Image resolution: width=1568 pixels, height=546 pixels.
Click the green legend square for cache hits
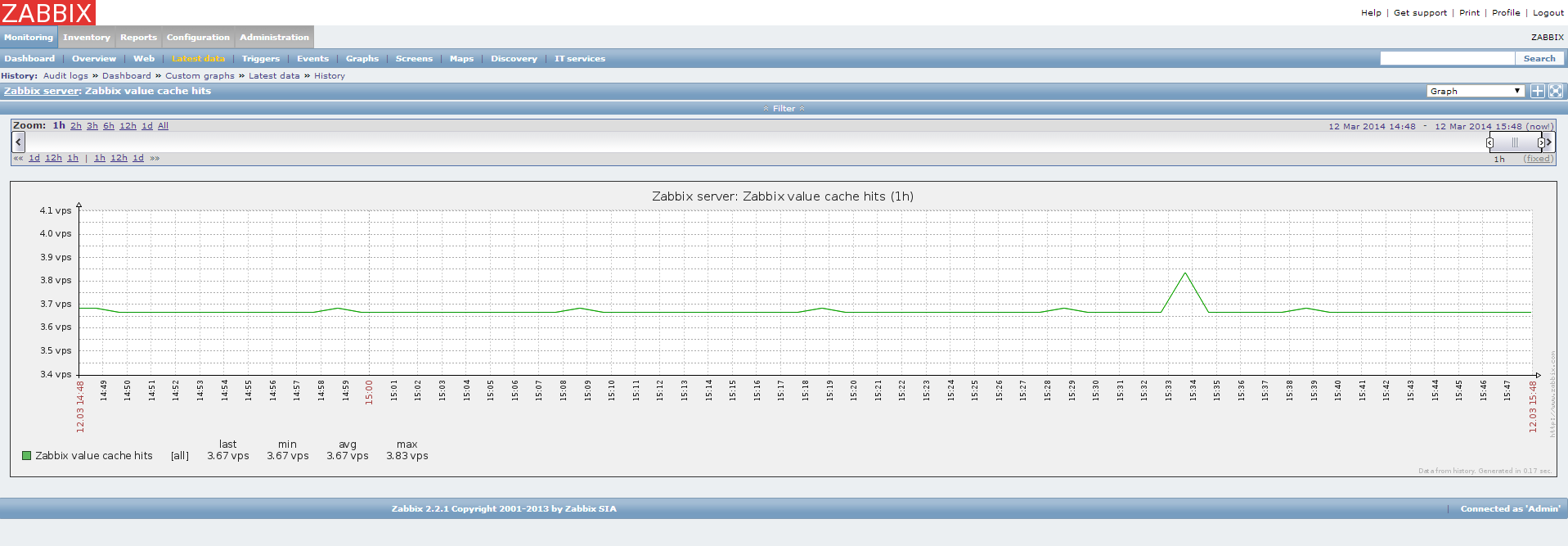[26, 456]
